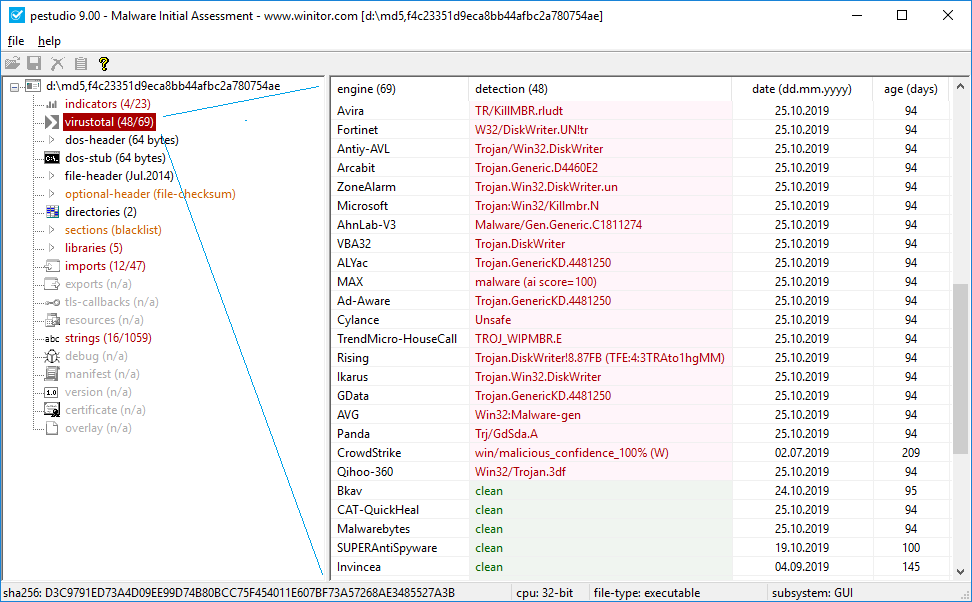
Task: Click the close file (X) toolbar icon
Action: 58,63
